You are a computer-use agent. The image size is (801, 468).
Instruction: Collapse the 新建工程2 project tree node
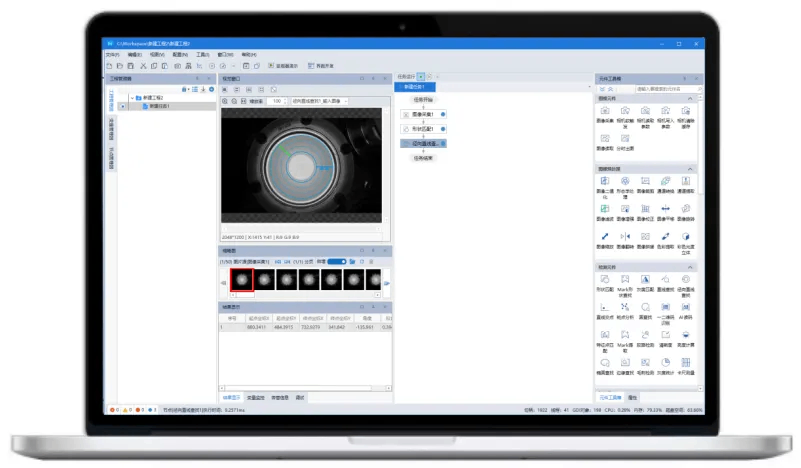(130, 98)
